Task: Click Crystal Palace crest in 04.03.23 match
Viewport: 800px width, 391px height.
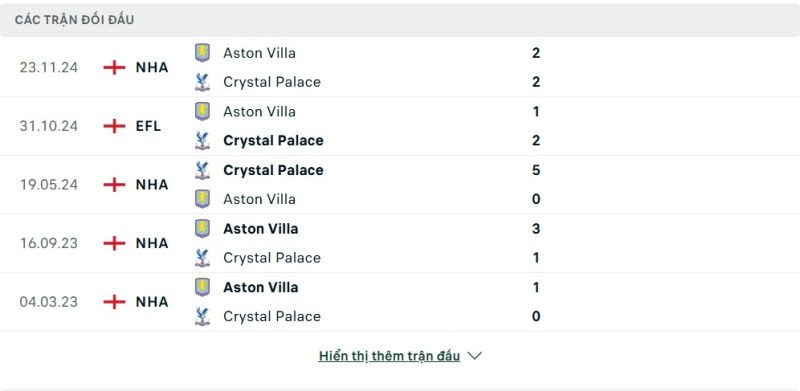Action: tap(202, 316)
